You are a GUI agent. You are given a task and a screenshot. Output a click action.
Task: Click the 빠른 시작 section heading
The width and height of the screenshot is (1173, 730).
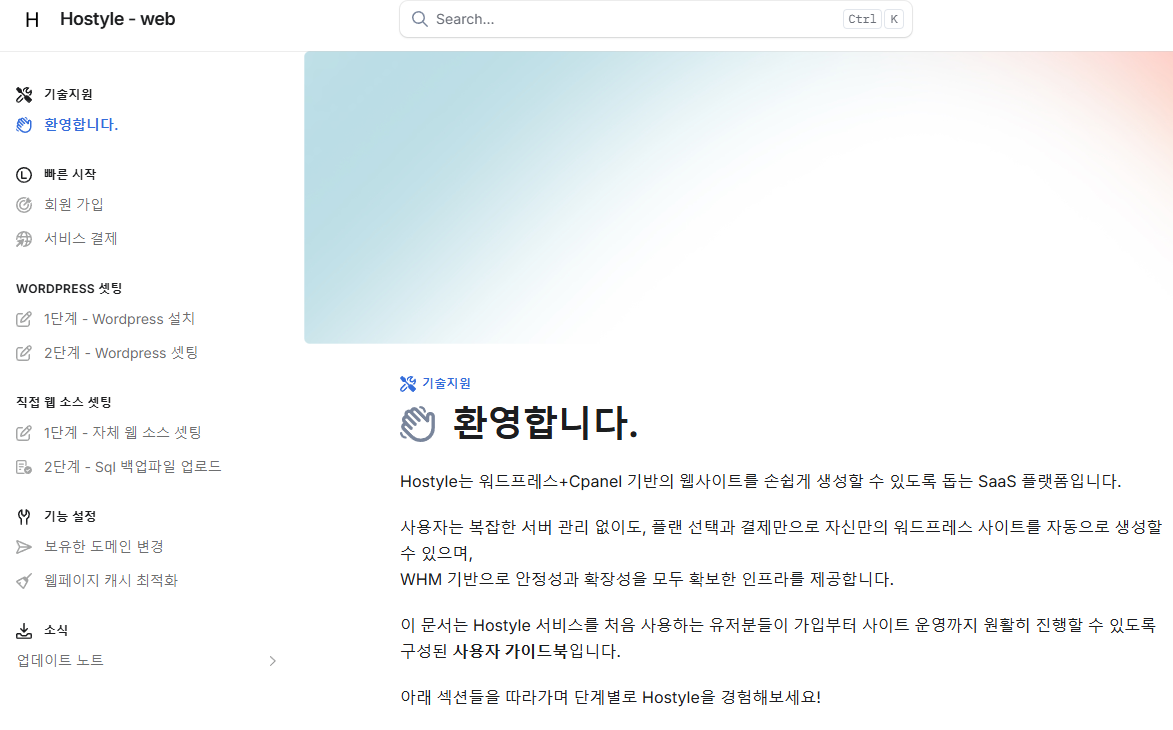pyautogui.click(x=70, y=174)
